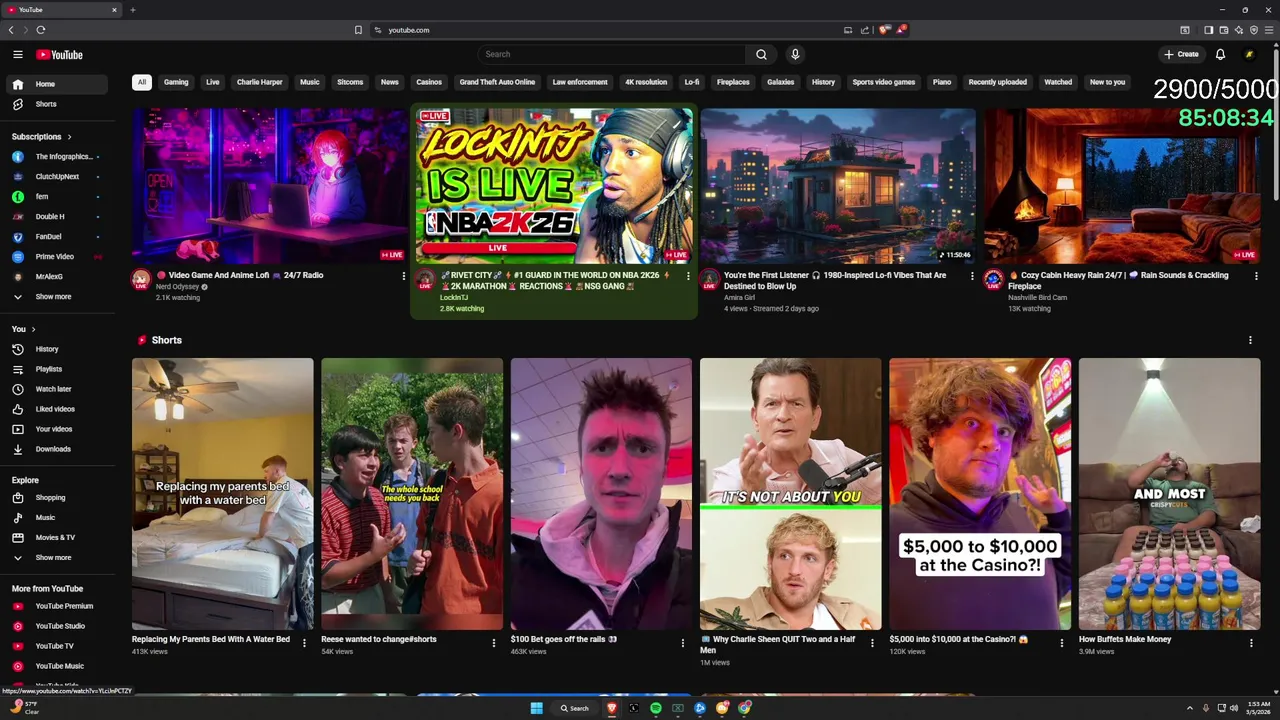Open options for $100 Bet goes off the rails

coord(683,643)
